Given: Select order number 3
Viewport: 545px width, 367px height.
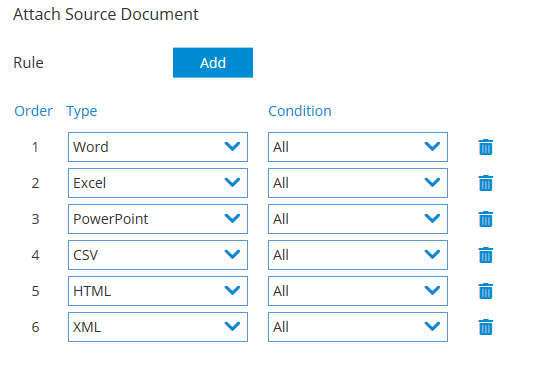Looking at the screenshot, I should point(35,219).
